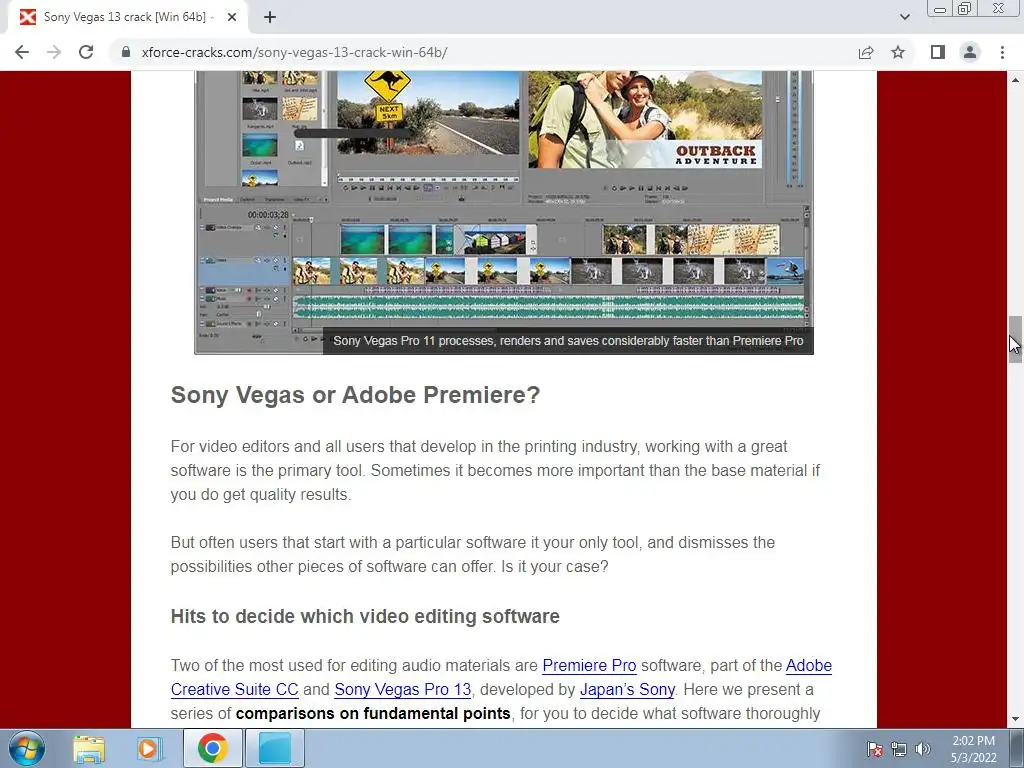Click the Hits to decide which video editing software heading
Viewport: 1024px width, 768px height.
coord(365,616)
